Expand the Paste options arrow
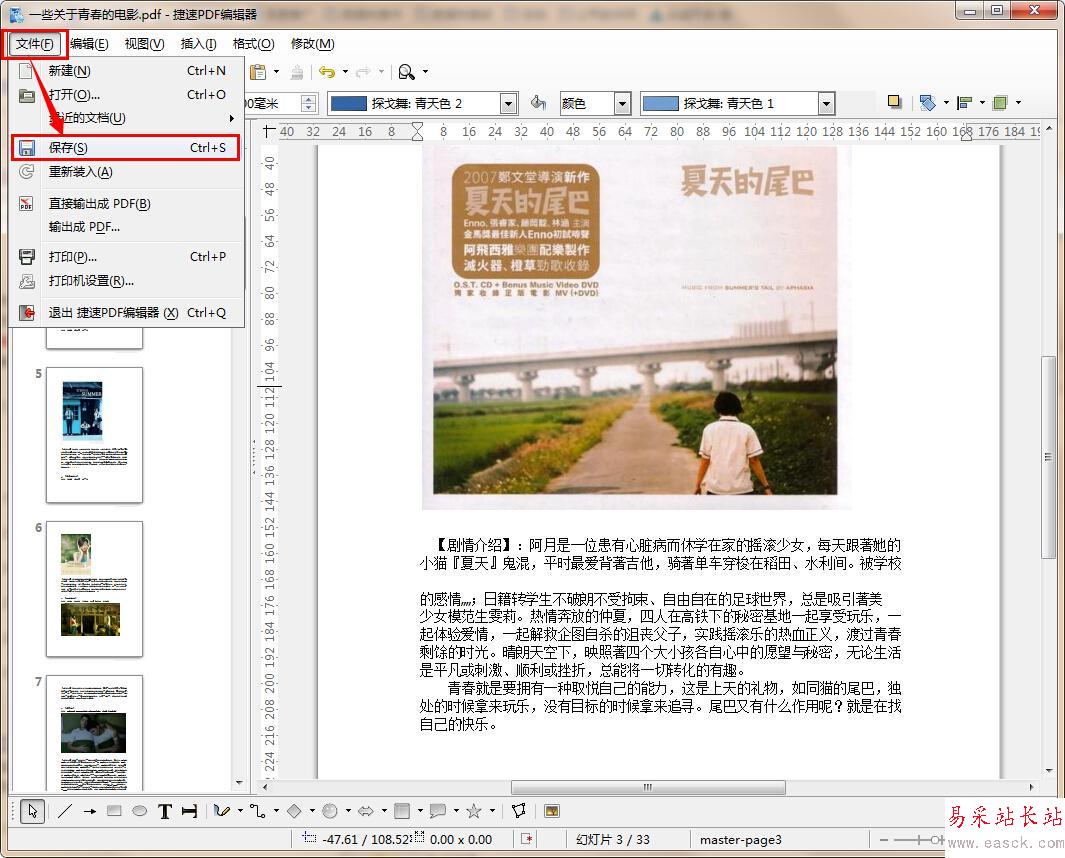 [x=276, y=71]
